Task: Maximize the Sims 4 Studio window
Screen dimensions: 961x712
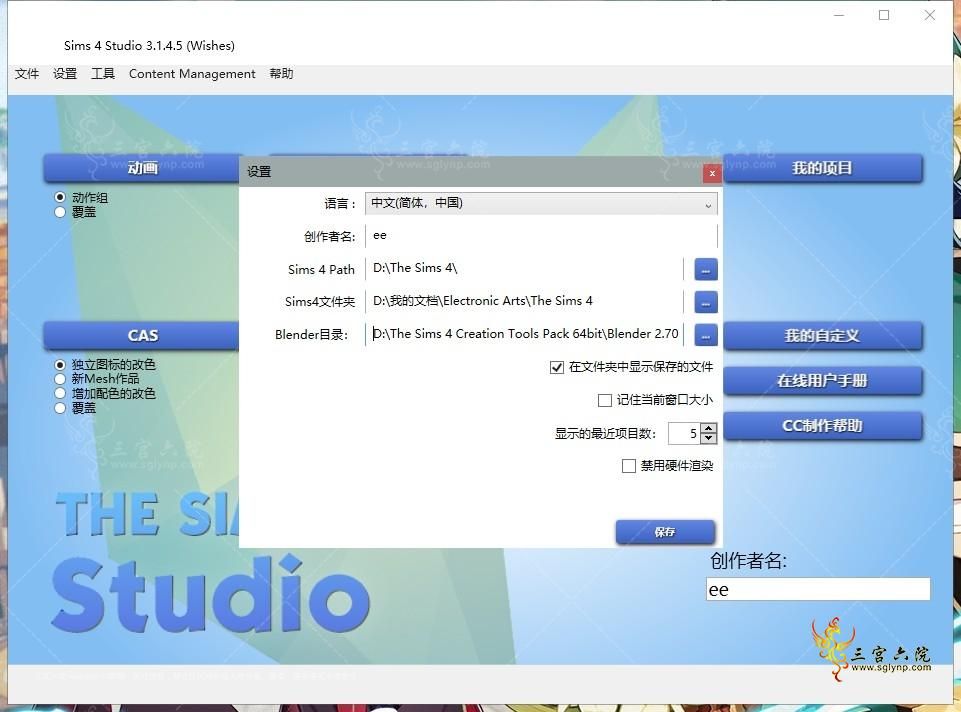Action: 884,15
